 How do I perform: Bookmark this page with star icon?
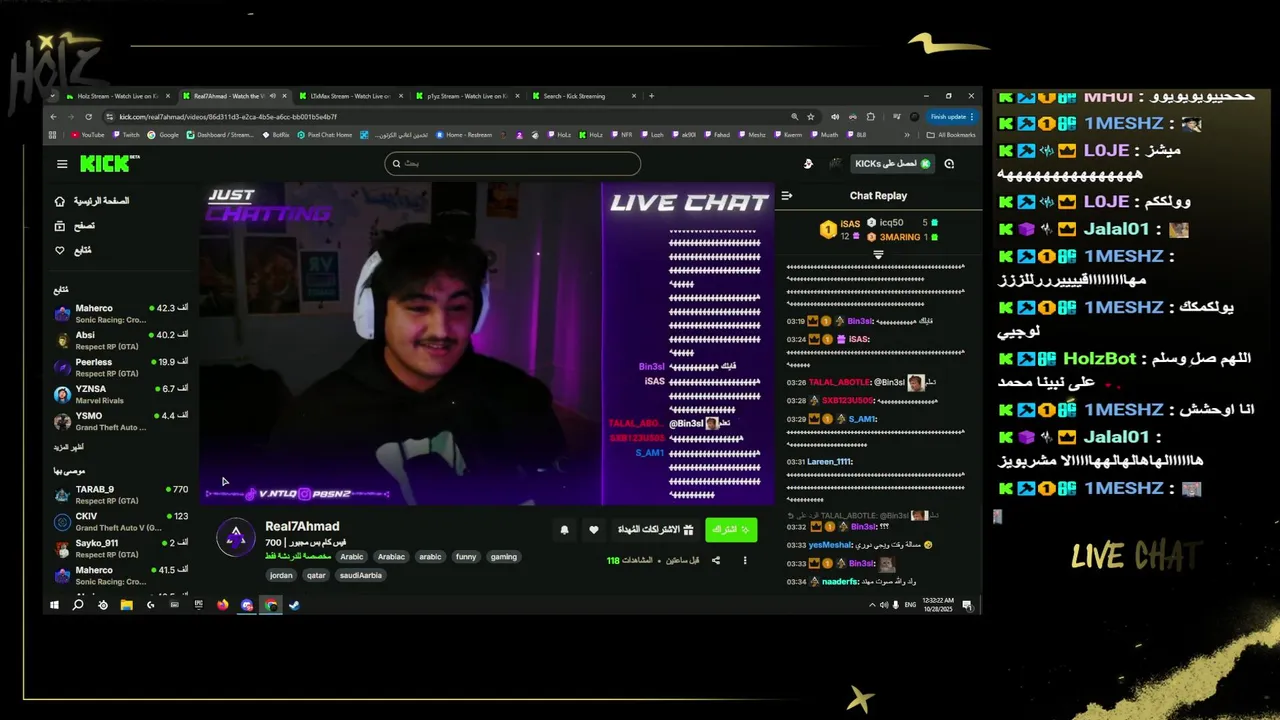pyautogui.click(x=811, y=117)
